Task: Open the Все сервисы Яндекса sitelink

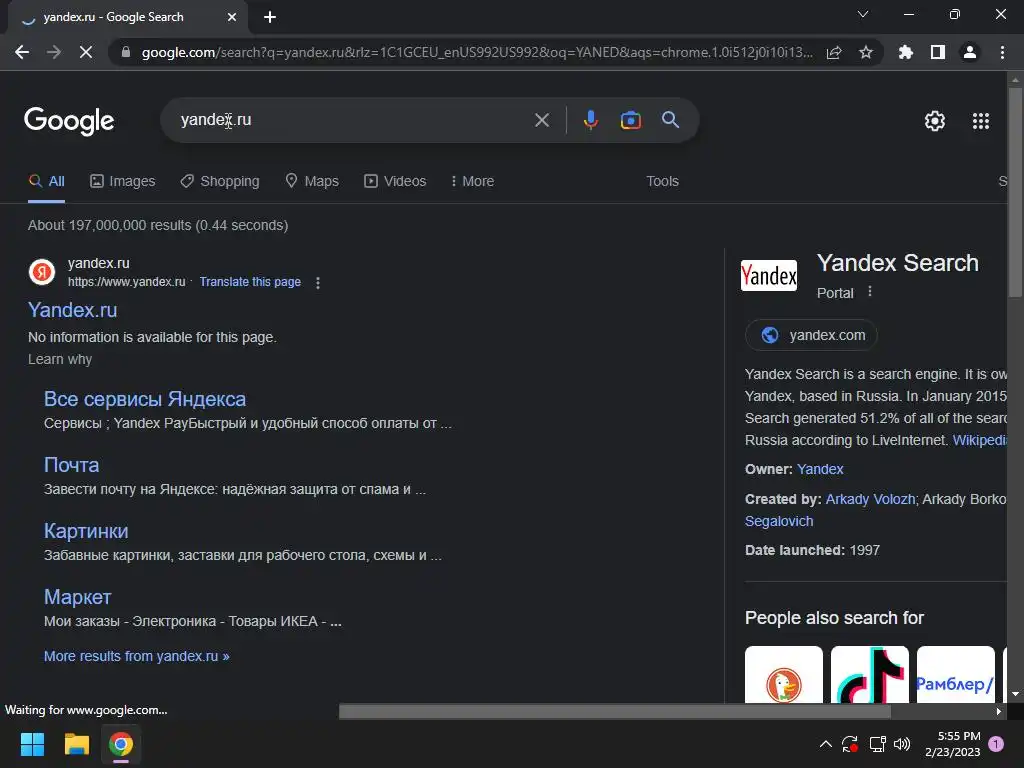Action: [x=145, y=399]
